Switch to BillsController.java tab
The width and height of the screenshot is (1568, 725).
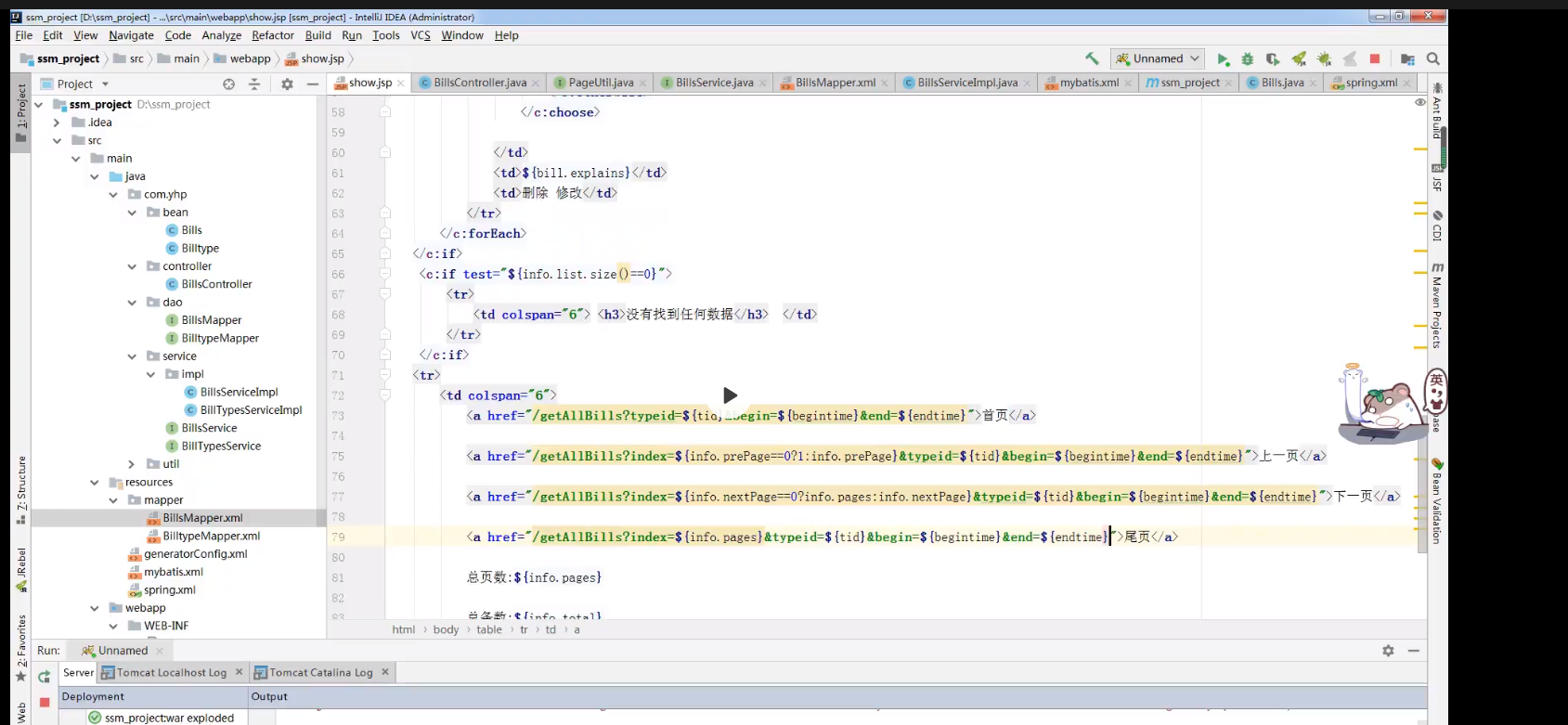pos(480,83)
